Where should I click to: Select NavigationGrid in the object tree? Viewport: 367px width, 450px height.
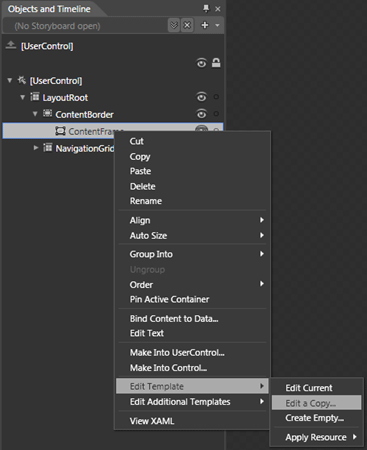point(85,148)
